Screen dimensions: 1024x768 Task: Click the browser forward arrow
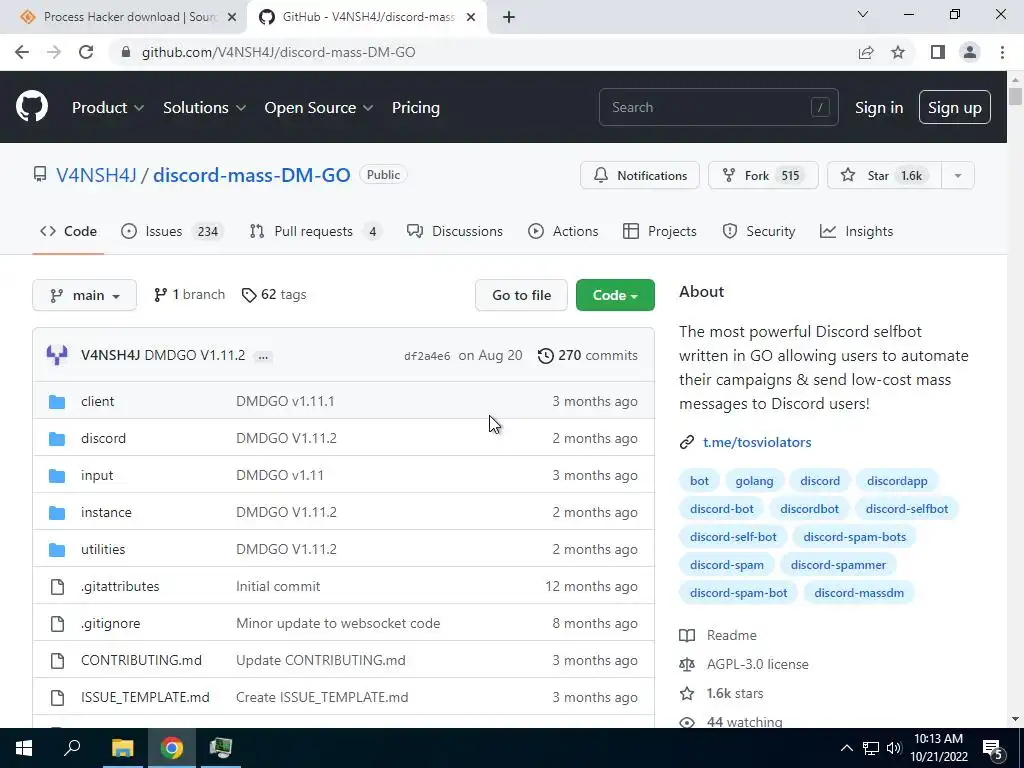point(54,52)
